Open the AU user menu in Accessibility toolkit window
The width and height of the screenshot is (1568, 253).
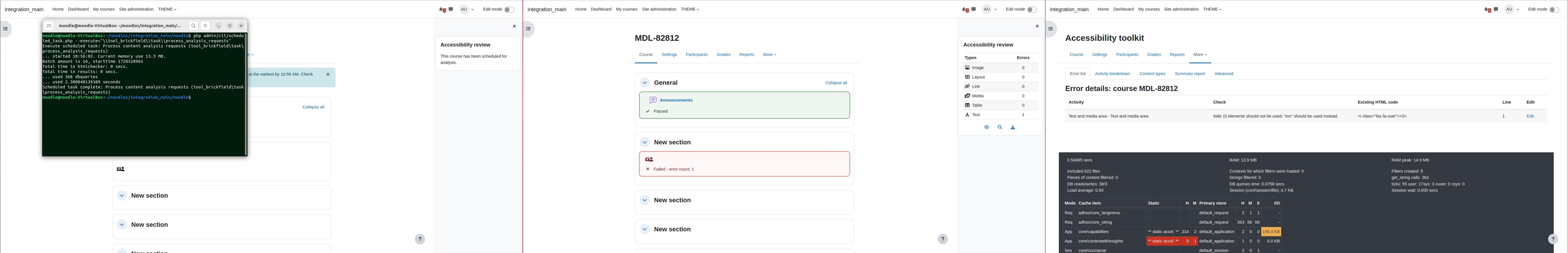point(1512,9)
